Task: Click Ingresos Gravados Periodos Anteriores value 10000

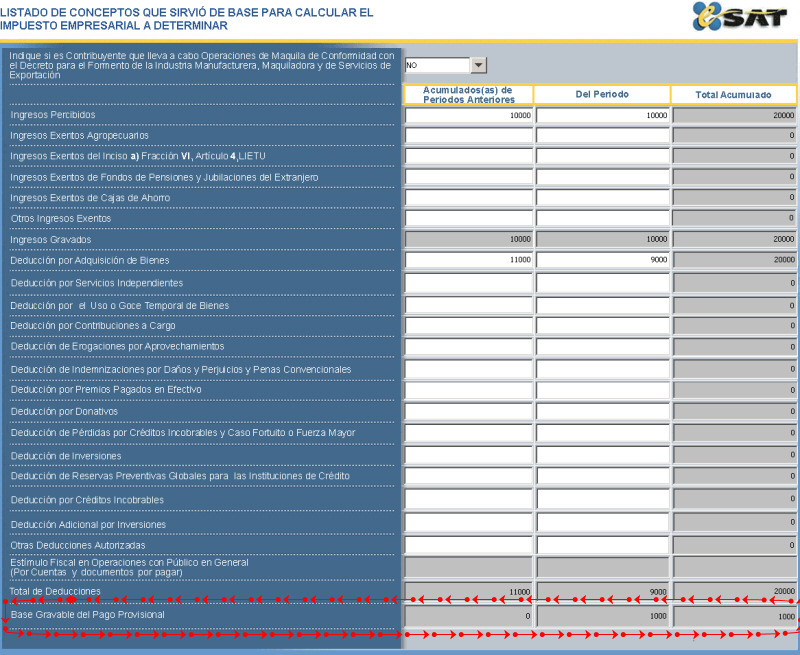Action: 469,239
